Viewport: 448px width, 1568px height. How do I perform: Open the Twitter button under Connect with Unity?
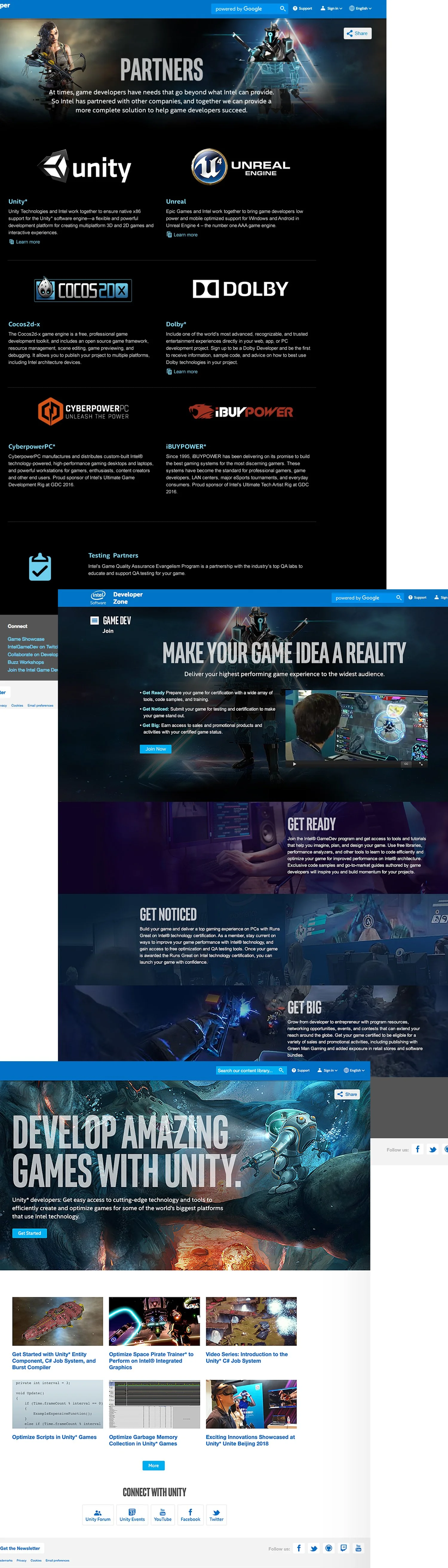(217, 1515)
